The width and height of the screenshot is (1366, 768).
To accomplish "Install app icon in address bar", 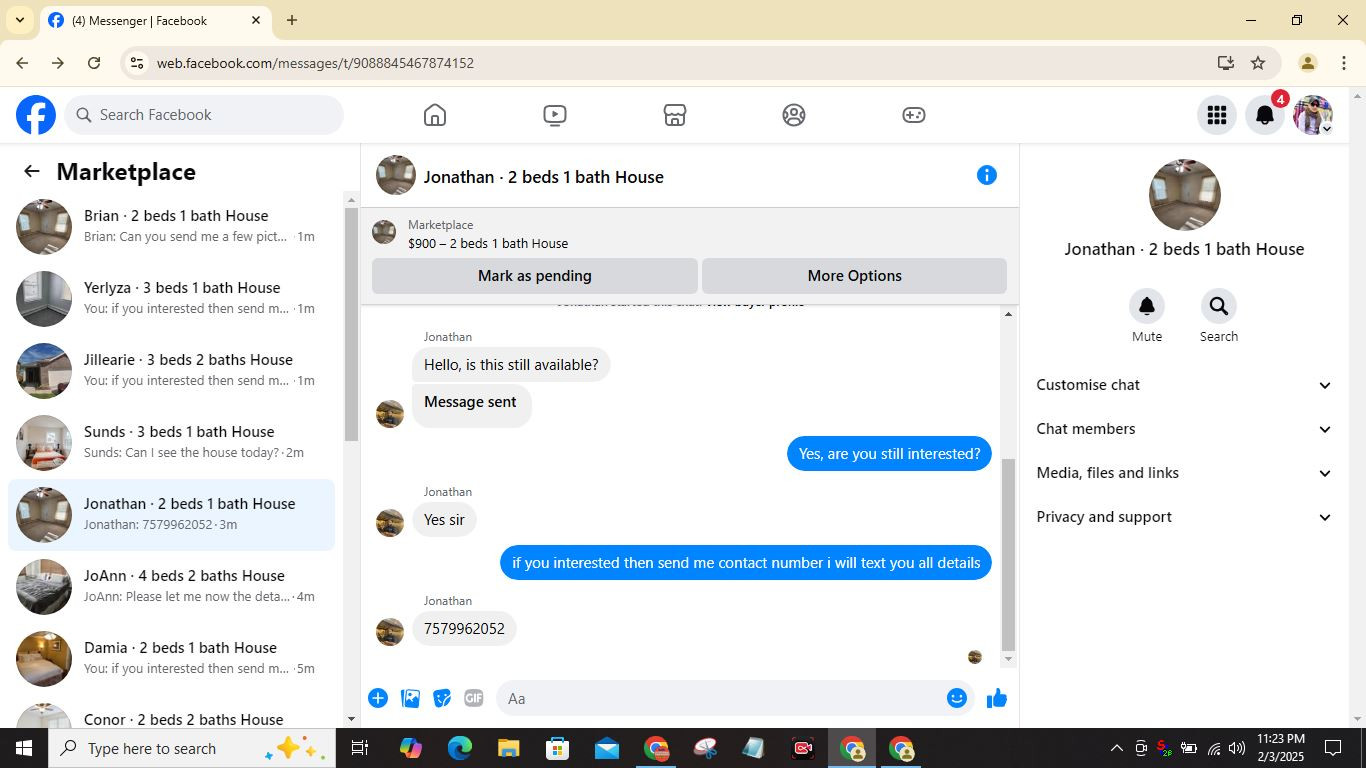I will point(1226,63).
